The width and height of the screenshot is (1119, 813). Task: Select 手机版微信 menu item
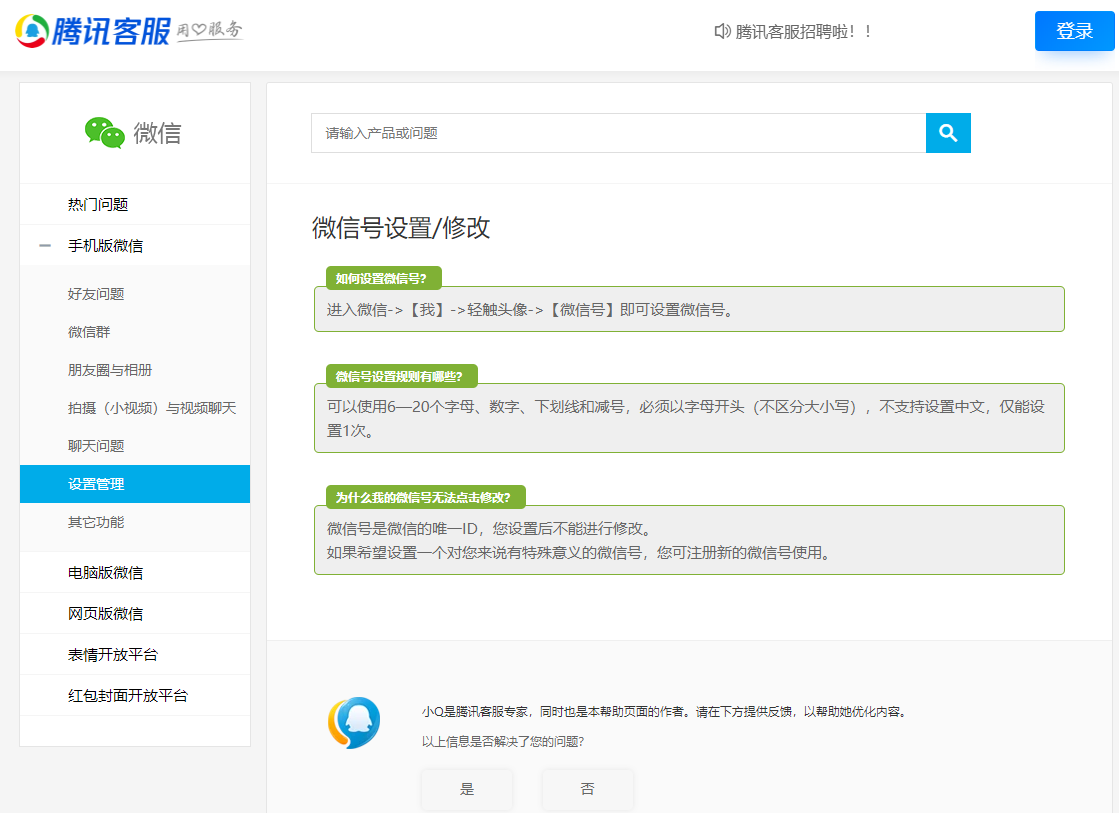point(105,246)
